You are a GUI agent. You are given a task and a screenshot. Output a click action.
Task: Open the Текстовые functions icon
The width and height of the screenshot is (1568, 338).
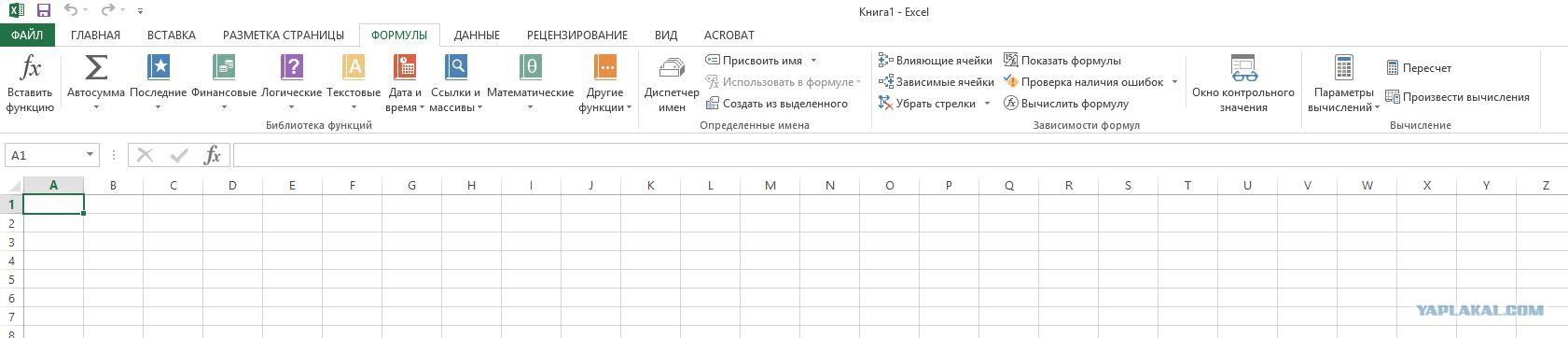354,68
